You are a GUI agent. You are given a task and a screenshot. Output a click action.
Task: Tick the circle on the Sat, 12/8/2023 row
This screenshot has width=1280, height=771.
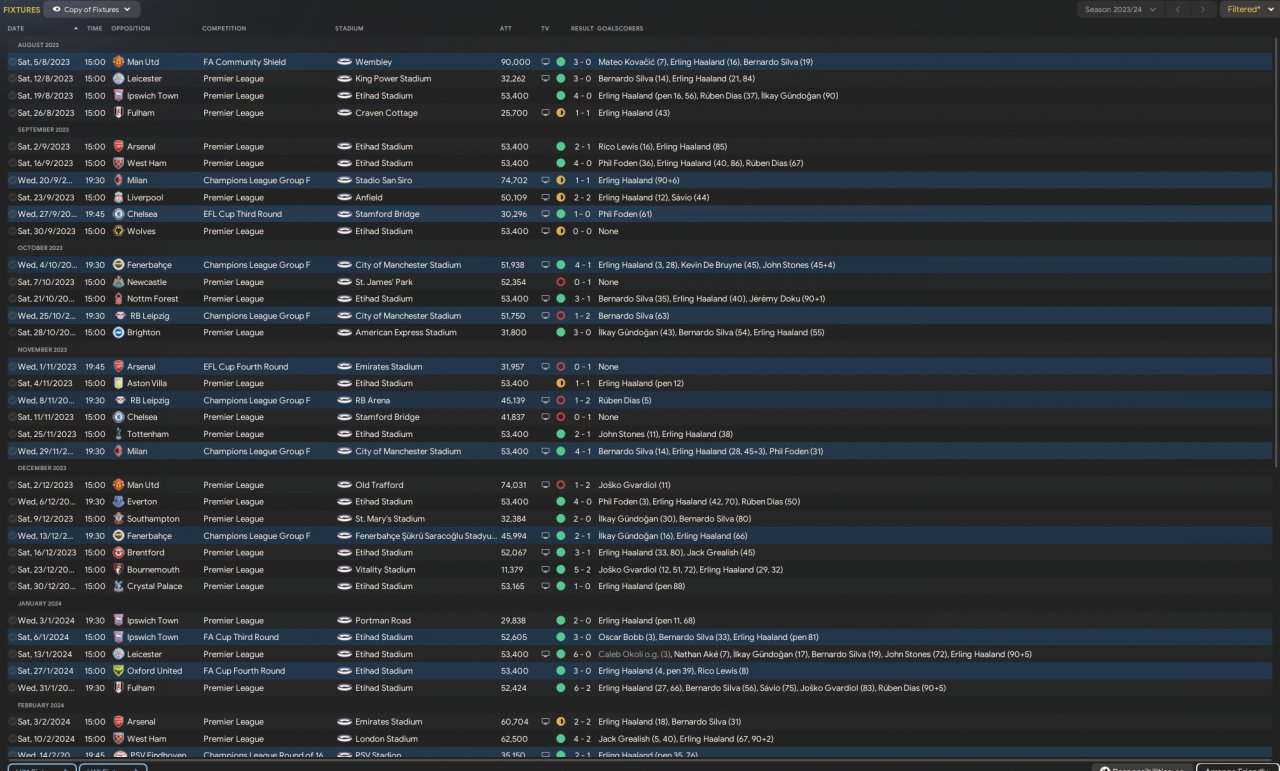point(12,79)
